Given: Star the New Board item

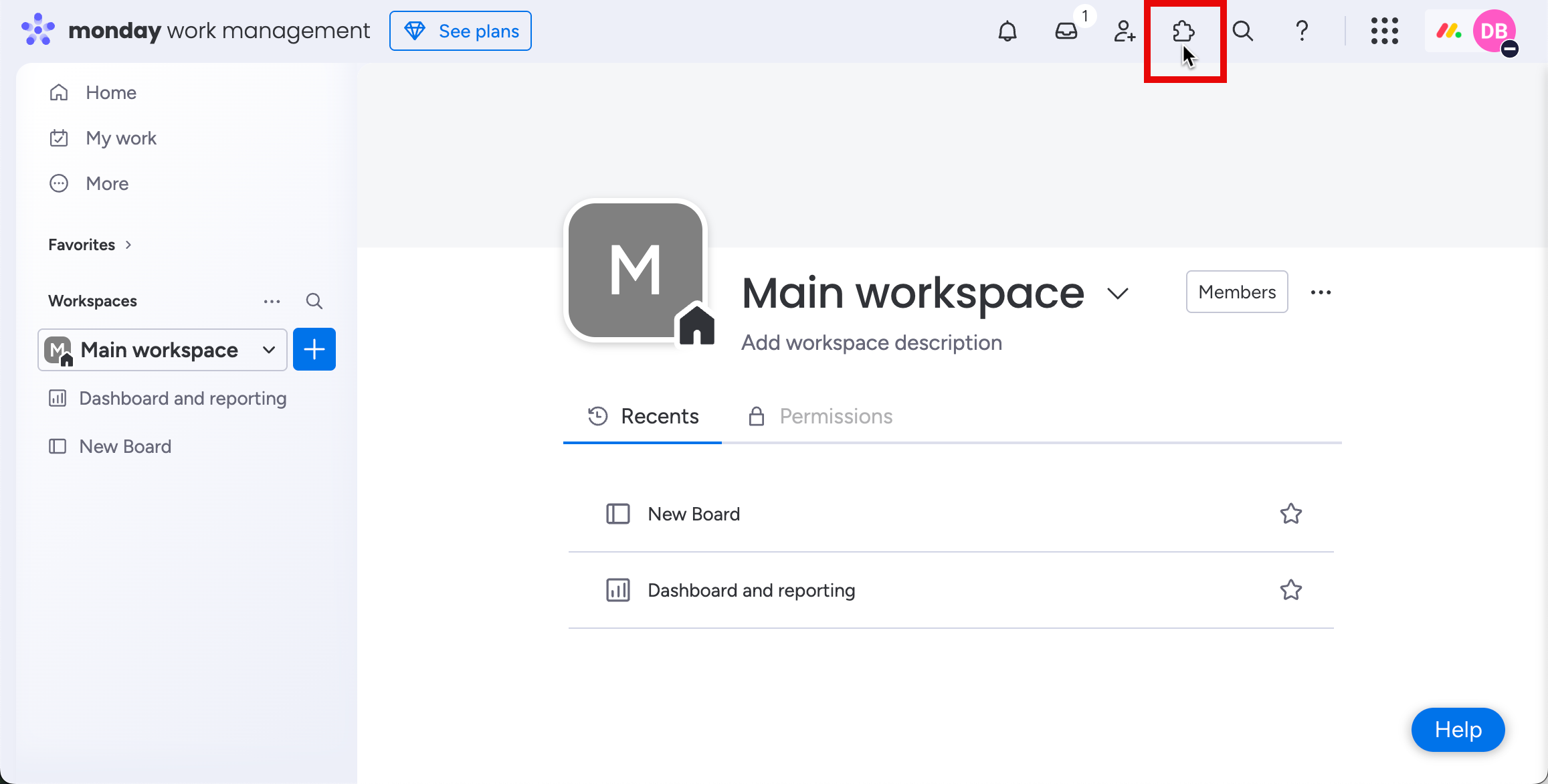Looking at the screenshot, I should click(x=1290, y=514).
